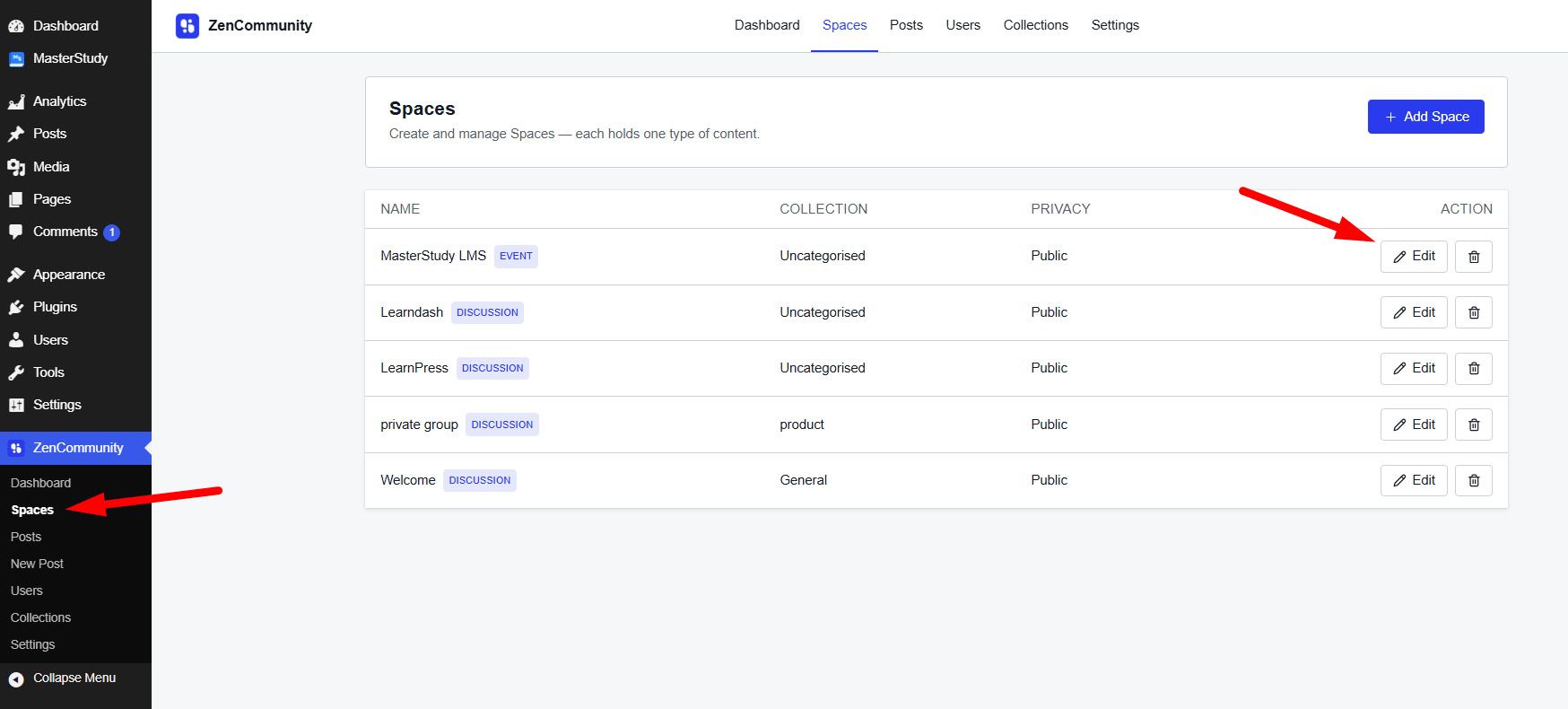The image size is (1568, 709).
Task: Open Dashboard in ZenCommunity submenu
Action: point(40,483)
